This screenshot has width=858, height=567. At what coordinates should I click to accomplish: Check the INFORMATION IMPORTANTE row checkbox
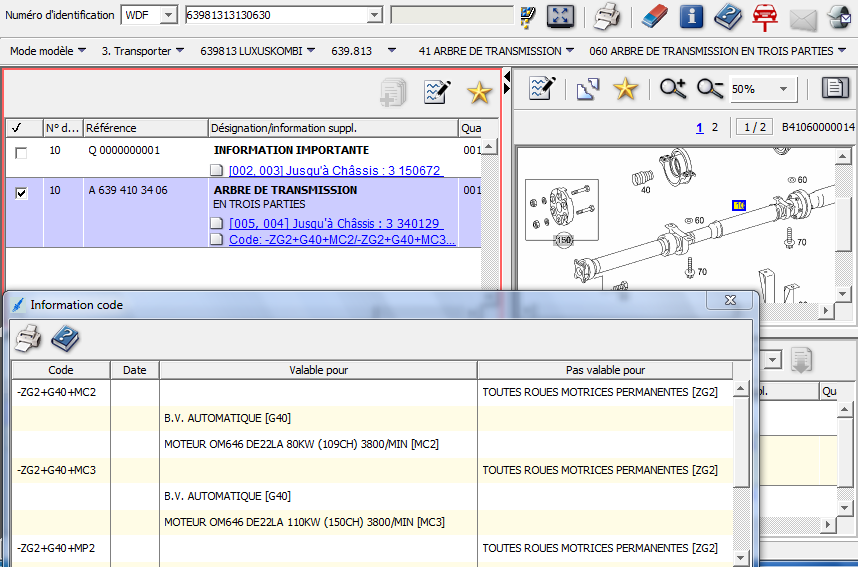coord(21,153)
